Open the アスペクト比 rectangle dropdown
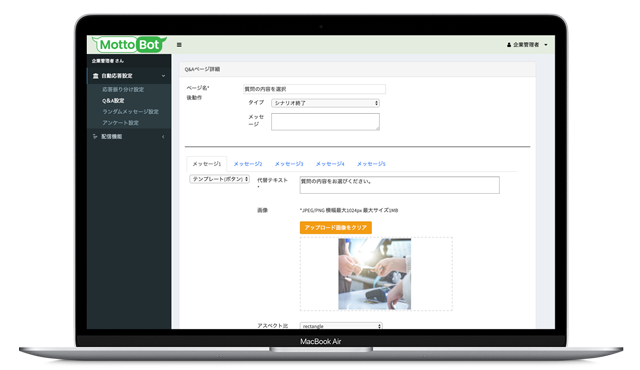 pos(341,326)
